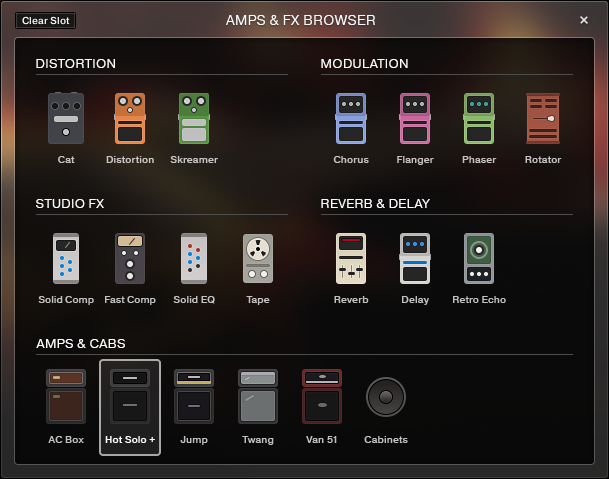The image size is (609, 479).
Task: Add the Solid Comp compressor
Action: [66, 260]
